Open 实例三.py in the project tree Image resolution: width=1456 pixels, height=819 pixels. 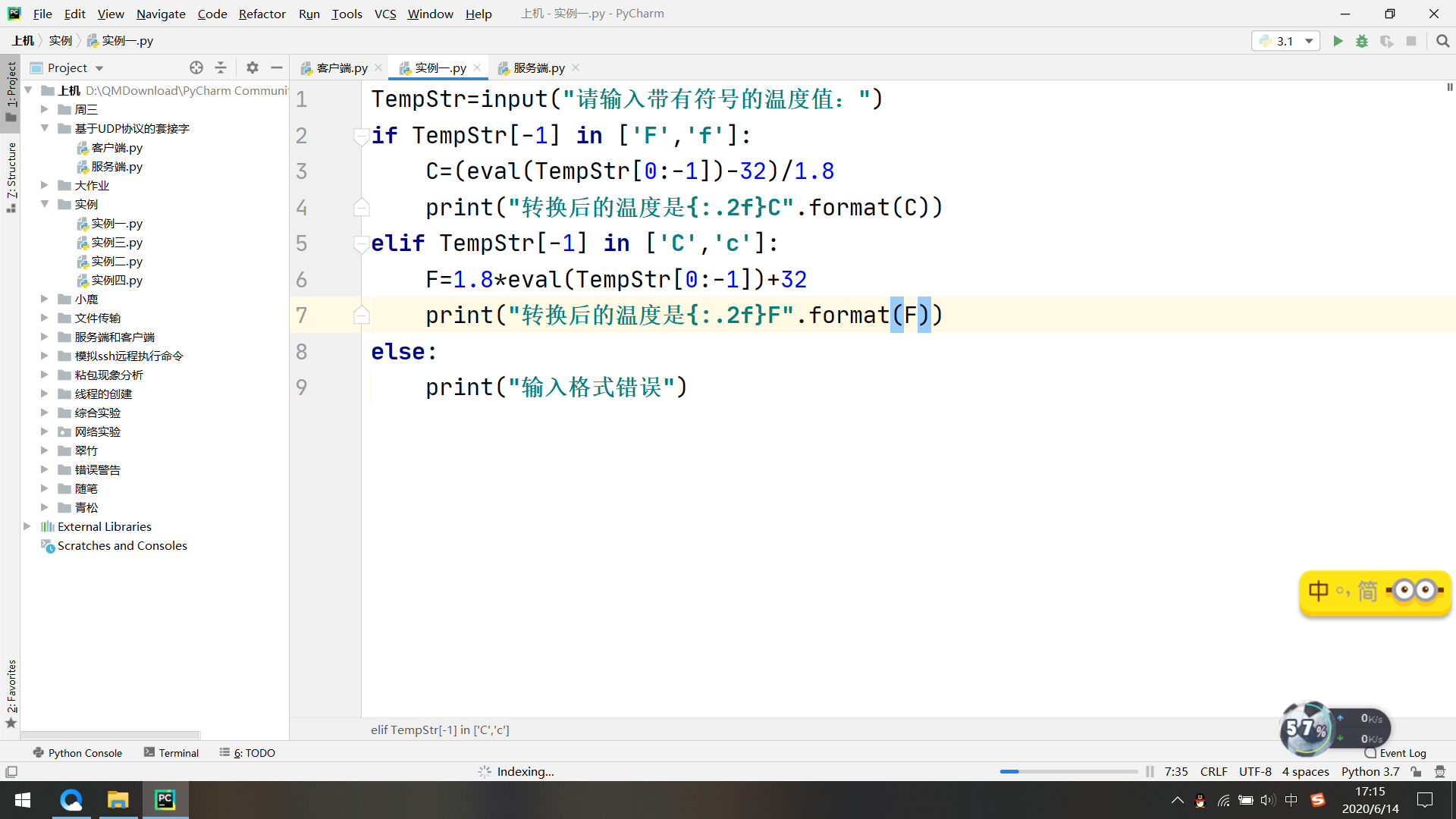(116, 242)
